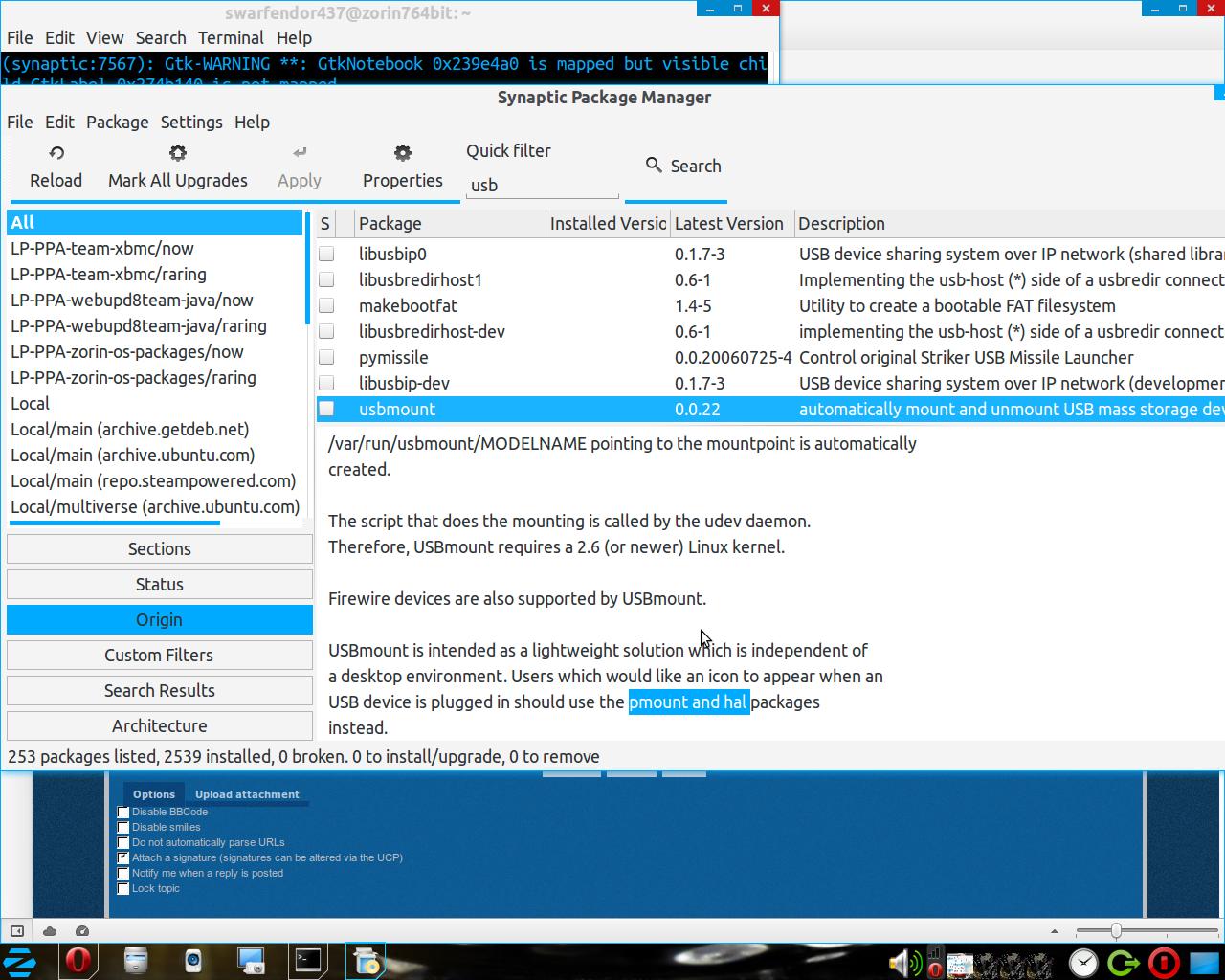Select Local/main (repo.steampowered.com) origin
Viewport: 1225px width, 980px height.
click(x=155, y=480)
